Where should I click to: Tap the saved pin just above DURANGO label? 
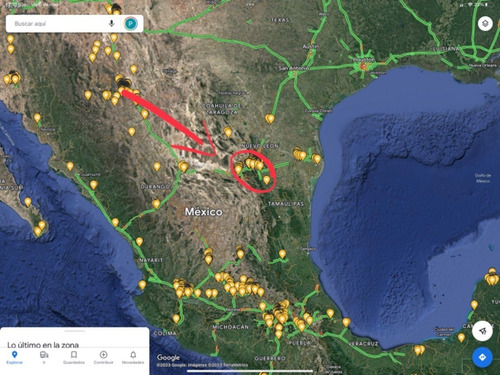click(157, 166)
